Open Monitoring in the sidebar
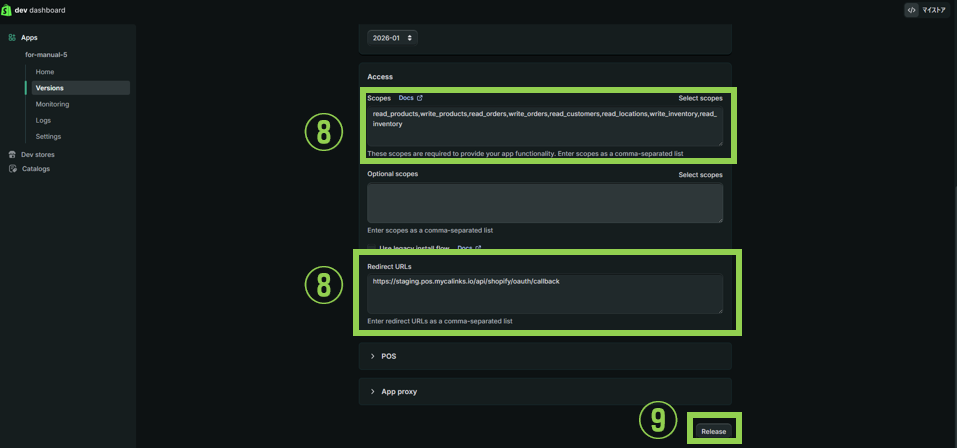The image size is (957, 448). (x=52, y=104)
